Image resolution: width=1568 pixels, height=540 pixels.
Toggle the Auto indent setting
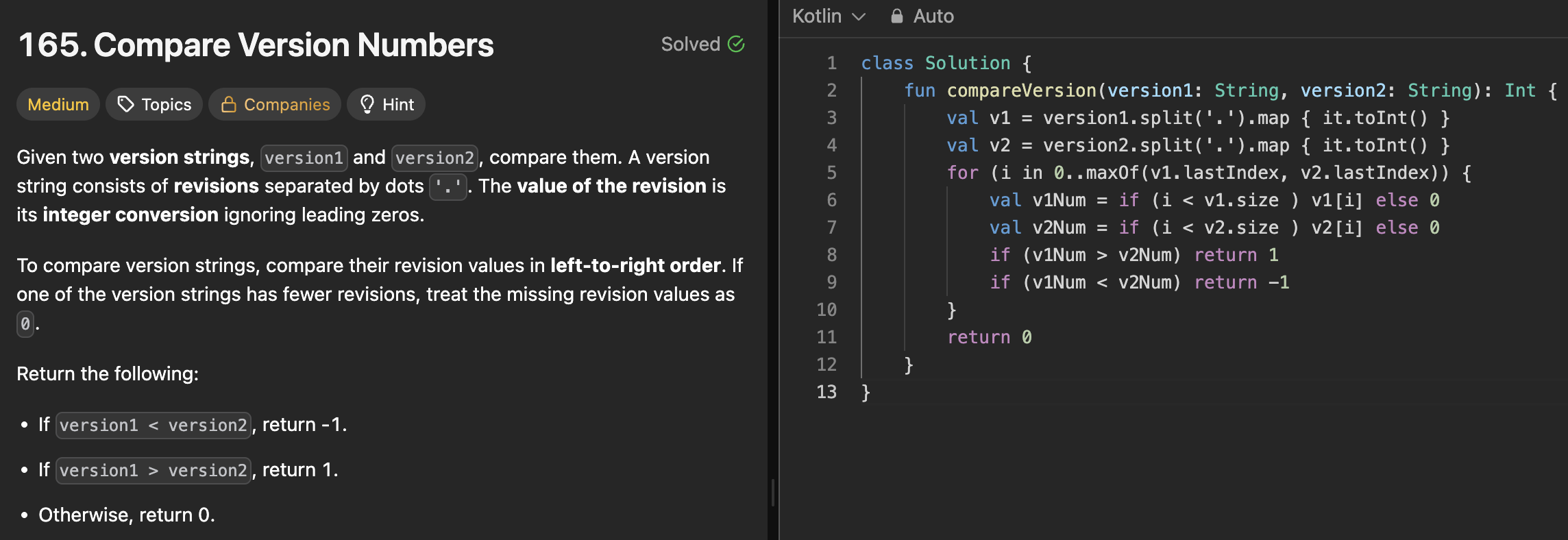pyautogui.click(x=933, y=16)
